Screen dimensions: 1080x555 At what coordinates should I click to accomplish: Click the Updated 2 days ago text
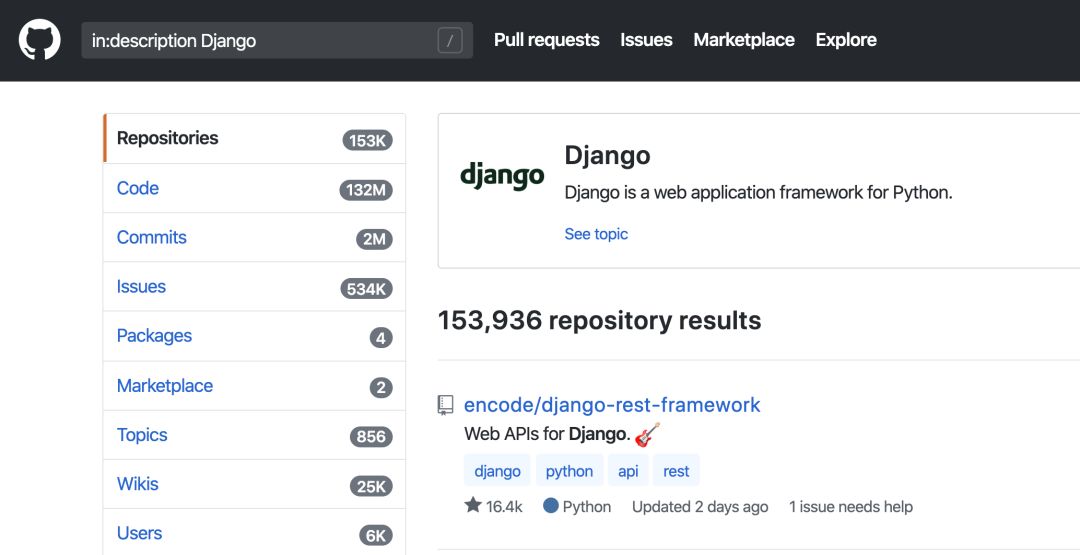pyautogui.click(x=700, y=507)
